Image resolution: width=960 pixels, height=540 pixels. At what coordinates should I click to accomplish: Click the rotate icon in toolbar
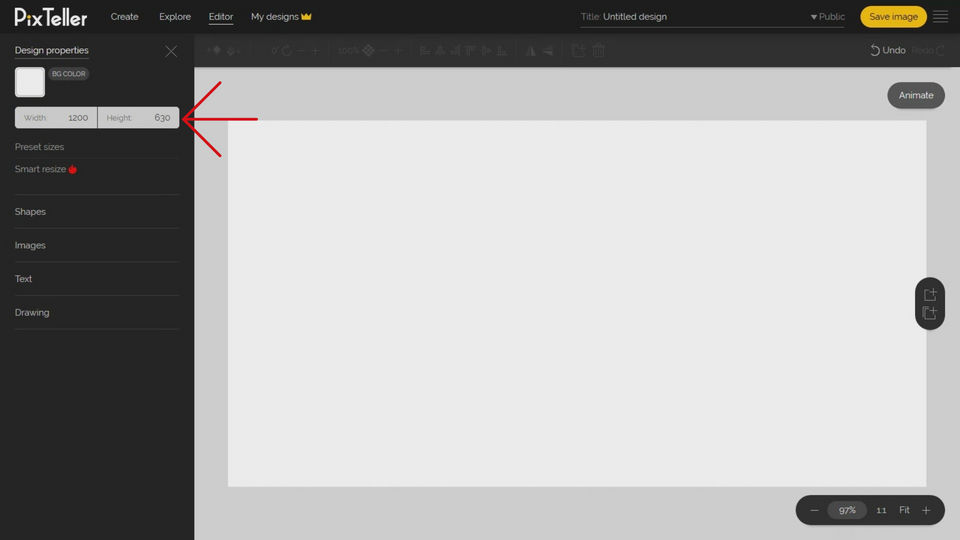(x=287, y=51)
